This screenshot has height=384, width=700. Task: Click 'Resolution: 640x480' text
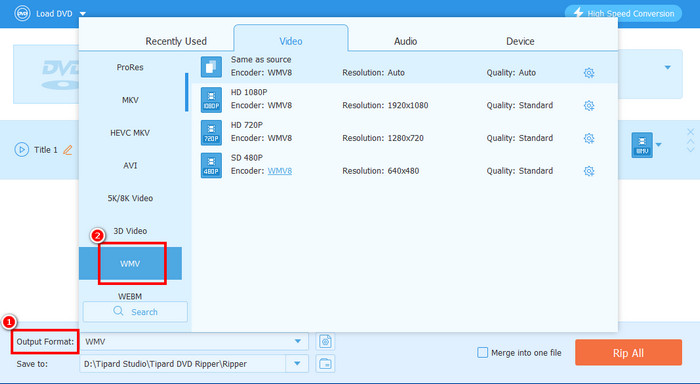380,171
